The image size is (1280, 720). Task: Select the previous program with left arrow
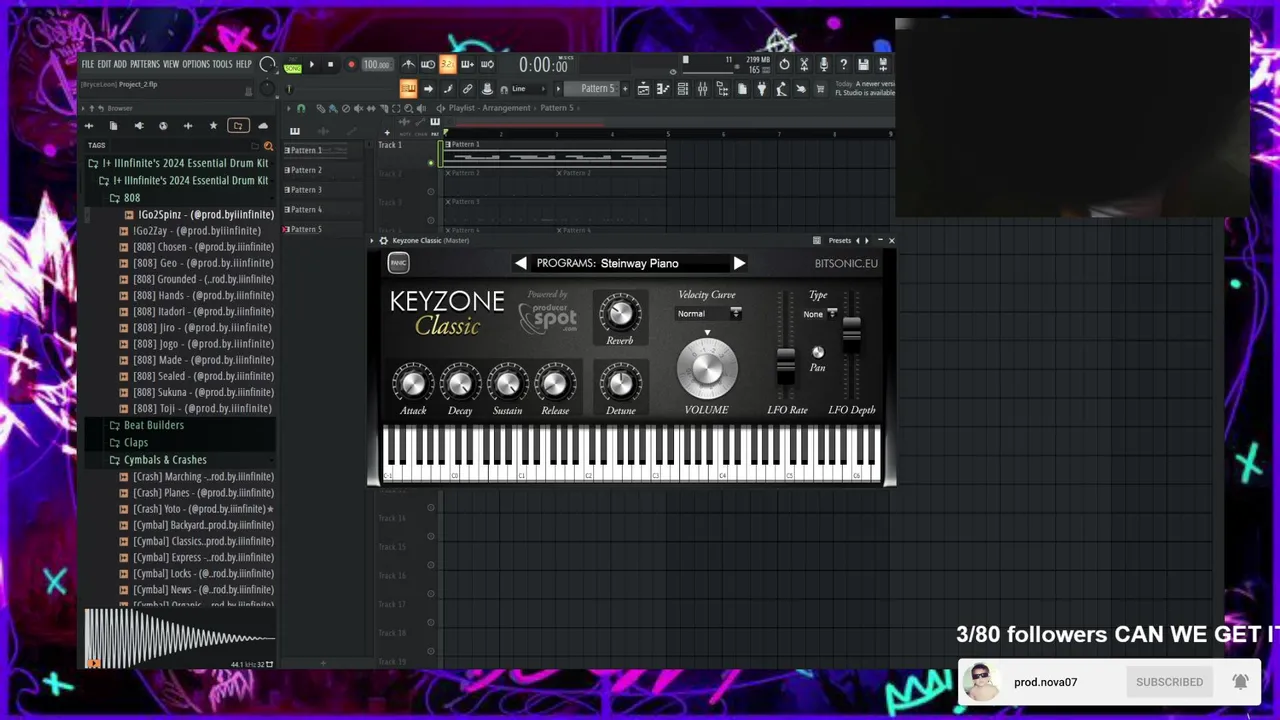click(521, 263)
